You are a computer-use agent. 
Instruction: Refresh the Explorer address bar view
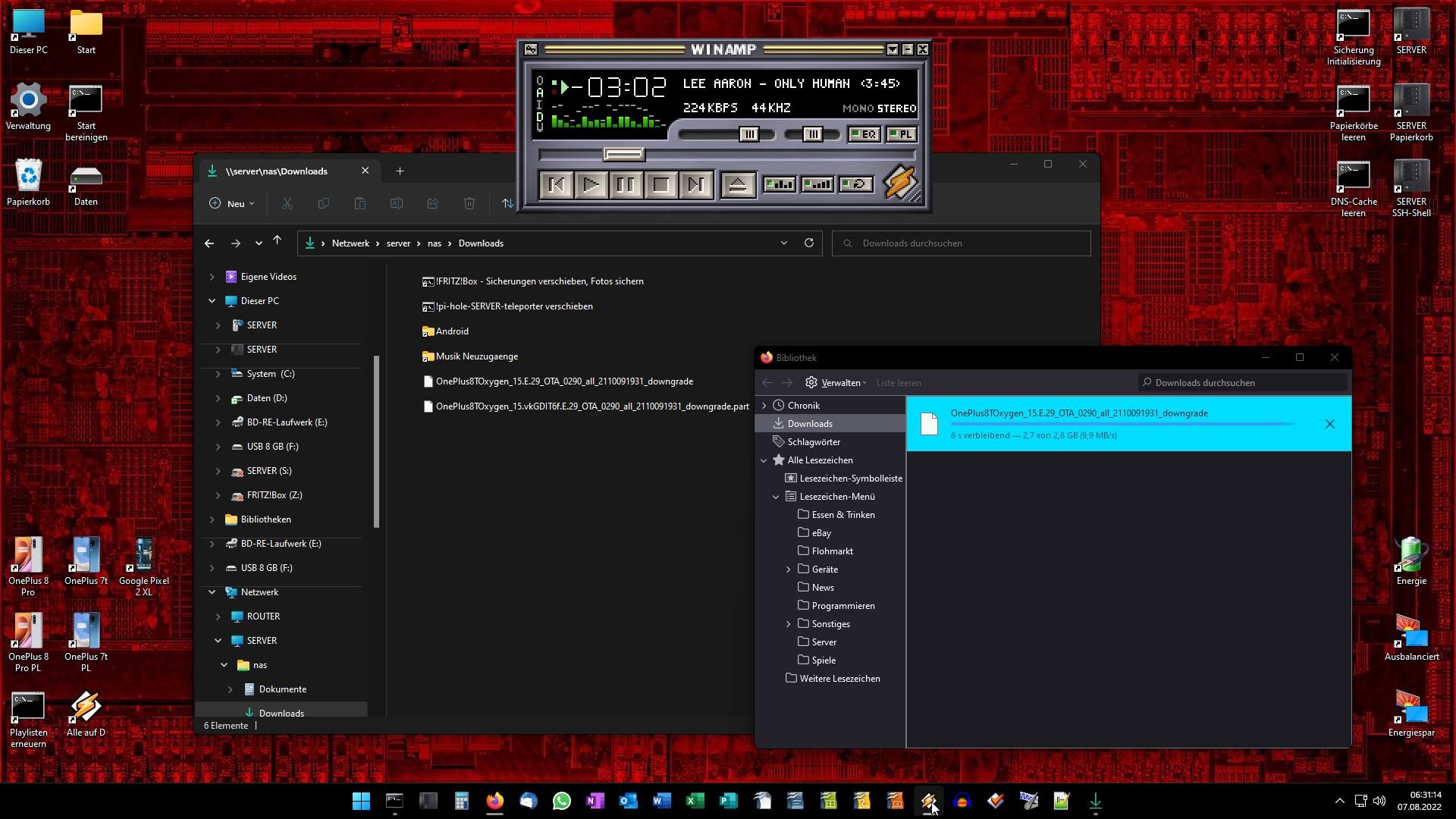(809, 243)
